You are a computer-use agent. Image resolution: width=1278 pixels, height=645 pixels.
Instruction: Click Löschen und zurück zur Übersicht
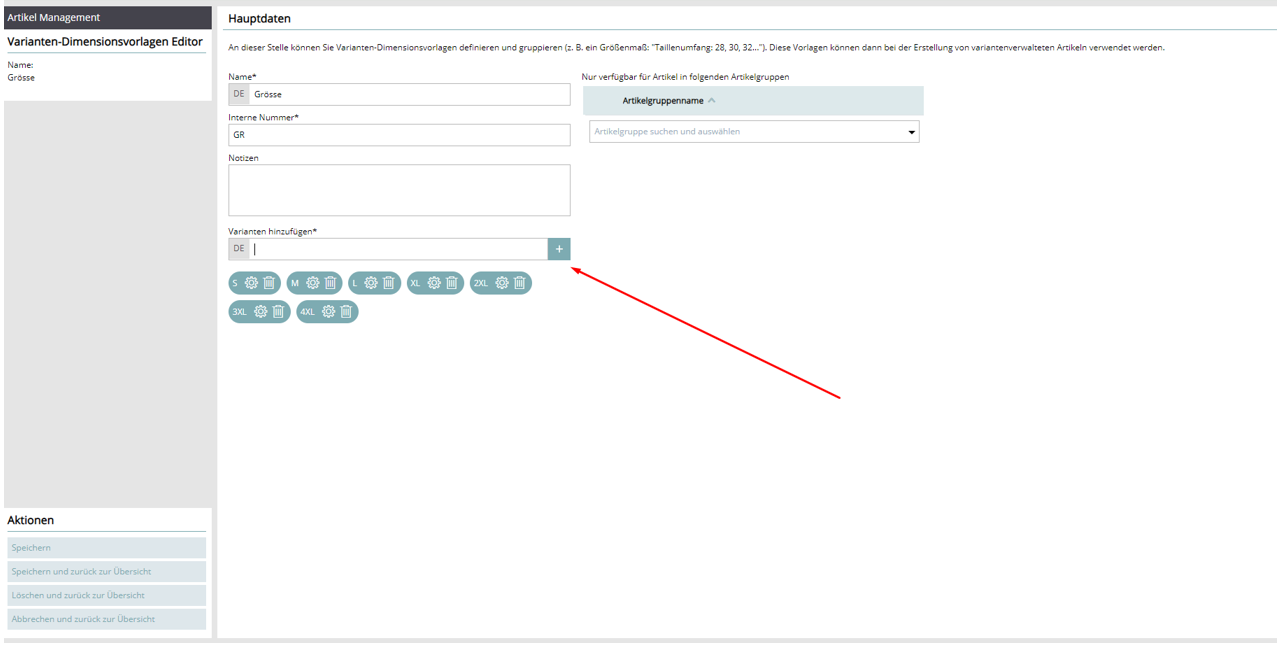coord(106,596)
